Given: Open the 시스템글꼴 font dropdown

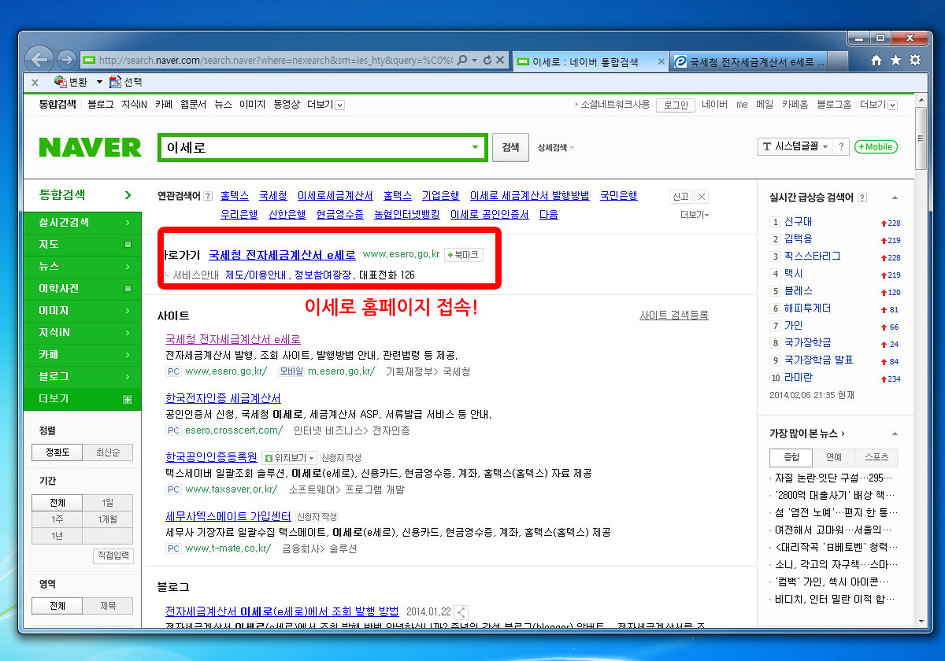Looking at the screenshot, I should click(795, 146).
